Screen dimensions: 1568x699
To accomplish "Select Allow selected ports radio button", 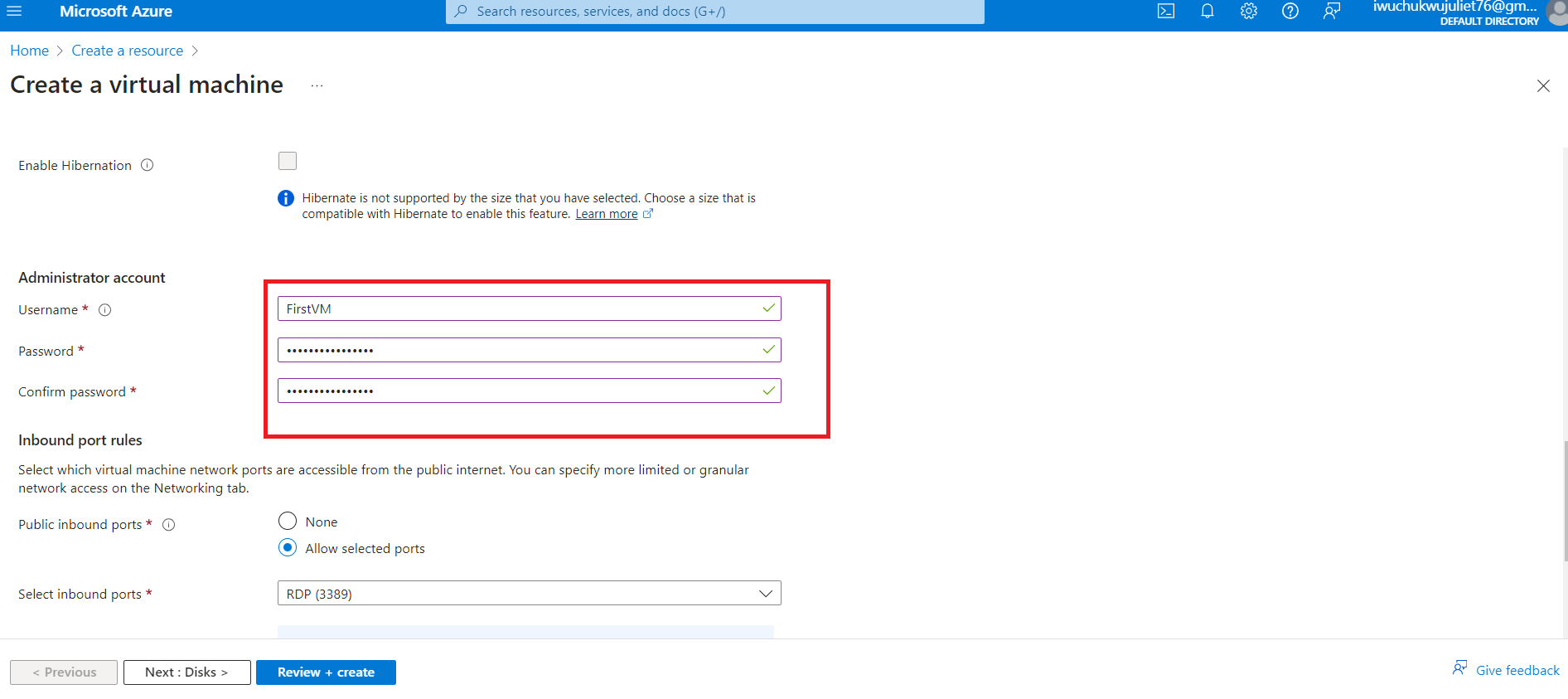I will (288, 547).
